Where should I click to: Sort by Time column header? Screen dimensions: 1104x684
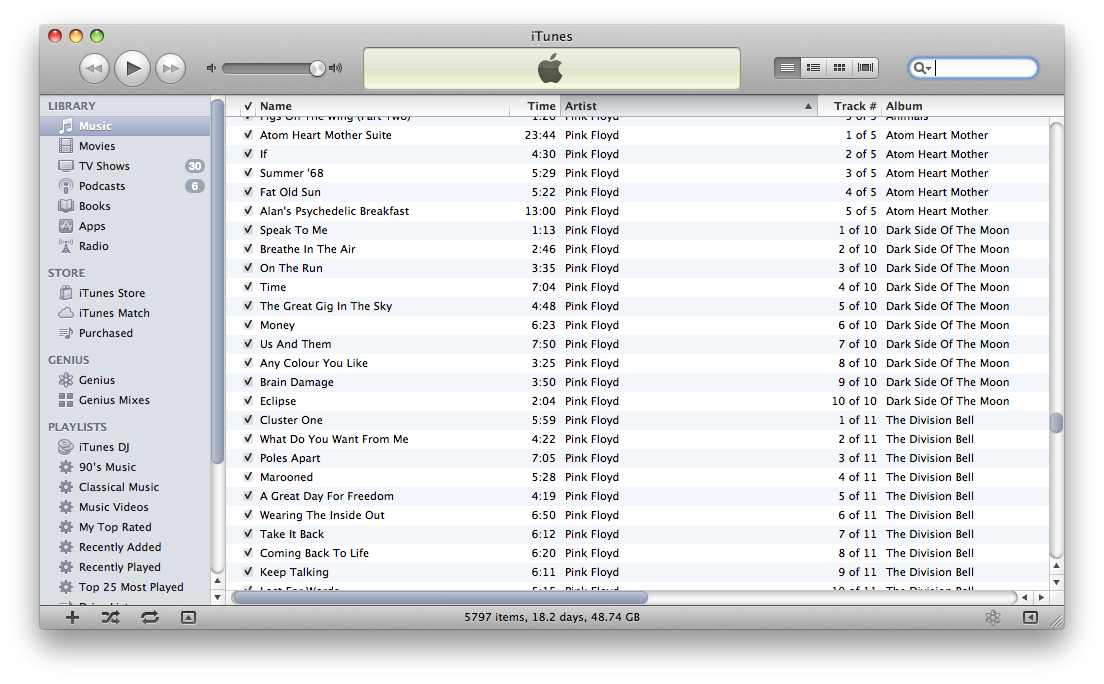[x=534, y=106]
